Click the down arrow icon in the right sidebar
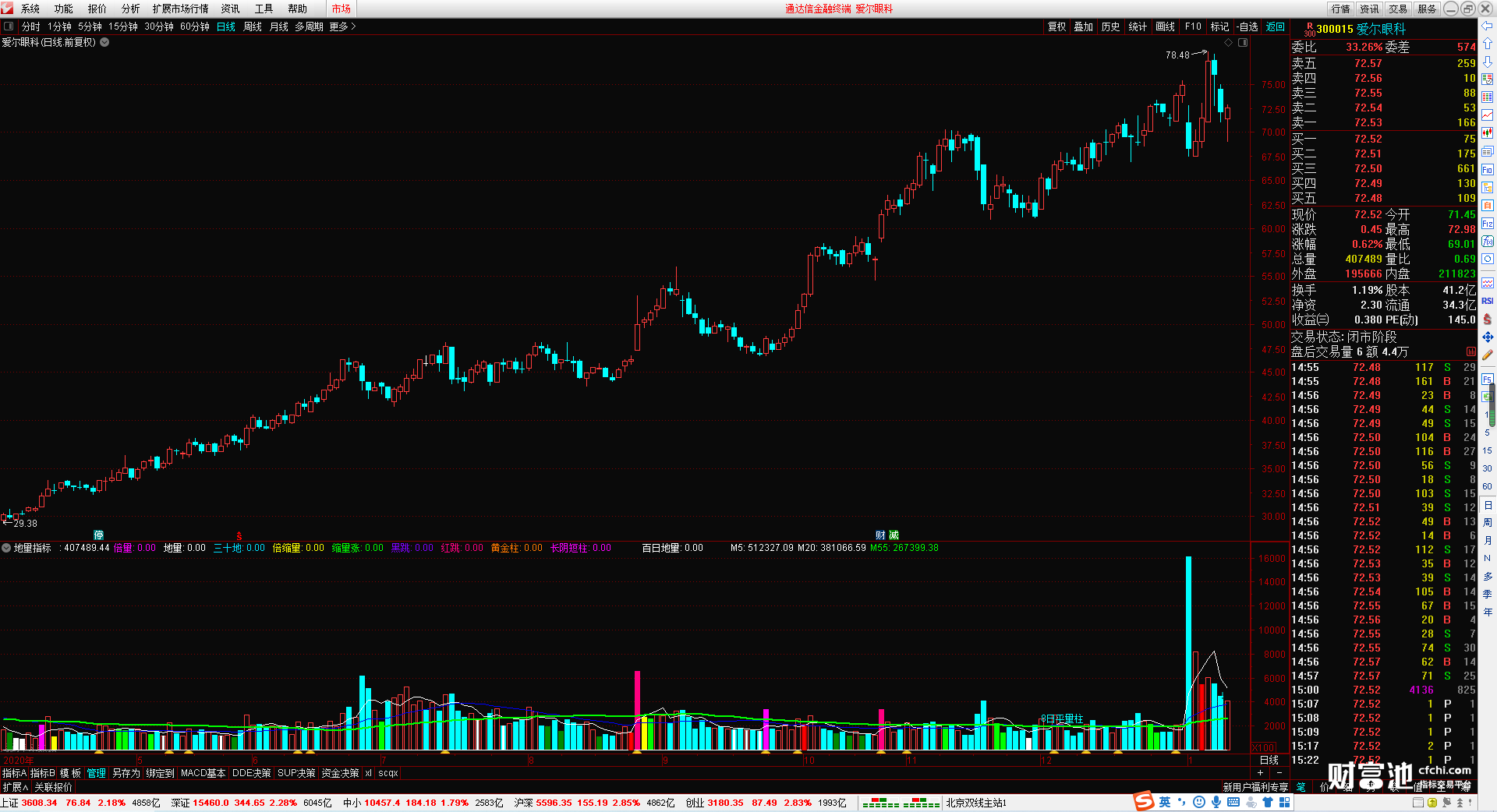 coord(1487,62)
